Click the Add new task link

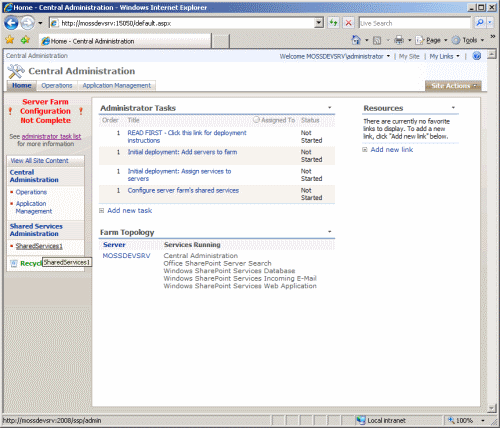click(130, 210)
